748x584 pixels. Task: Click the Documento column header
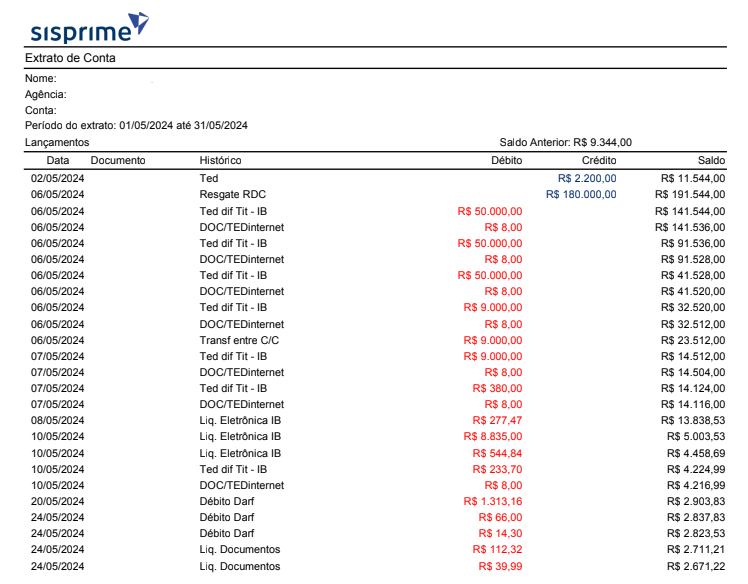[118, 160]
